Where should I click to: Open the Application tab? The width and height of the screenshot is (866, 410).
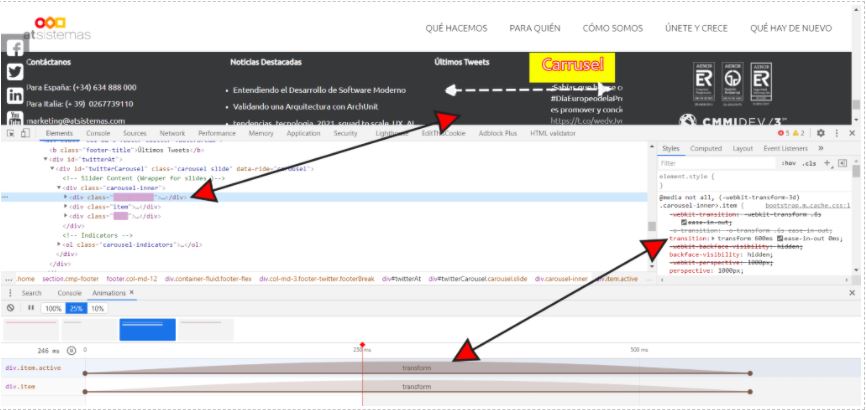point(303,133)
